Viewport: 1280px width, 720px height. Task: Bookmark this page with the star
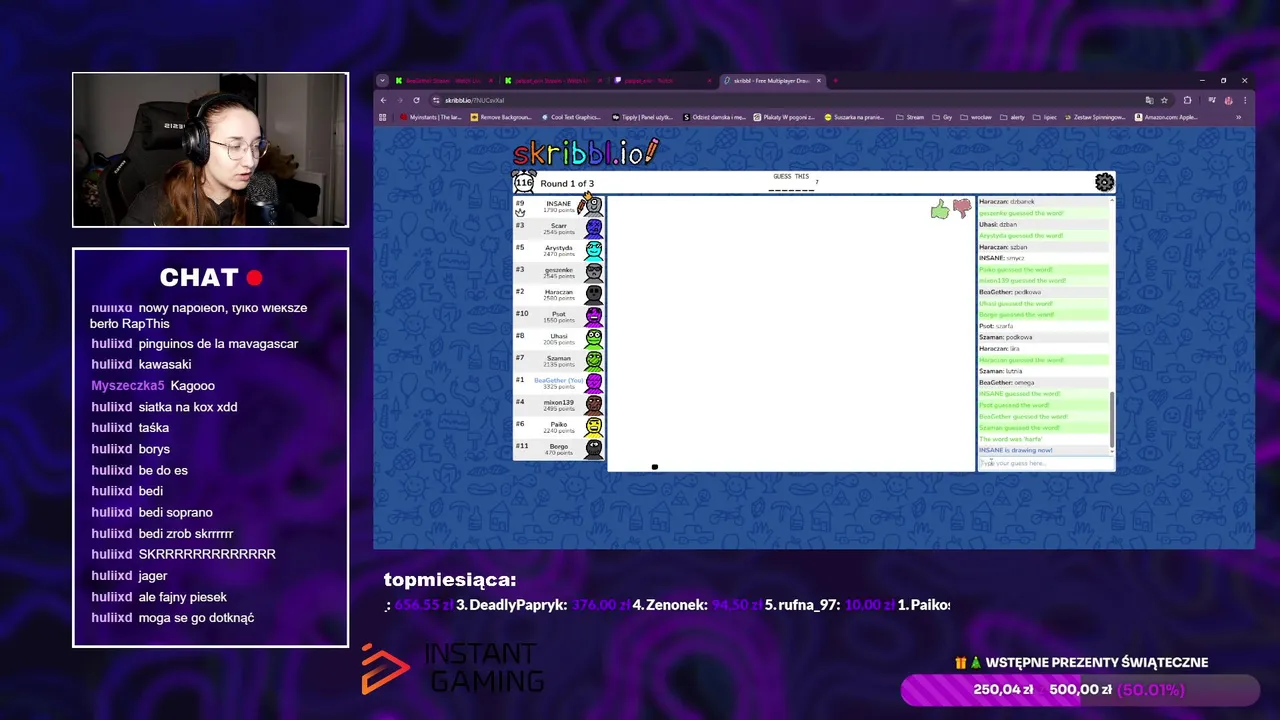(1164, 100)
